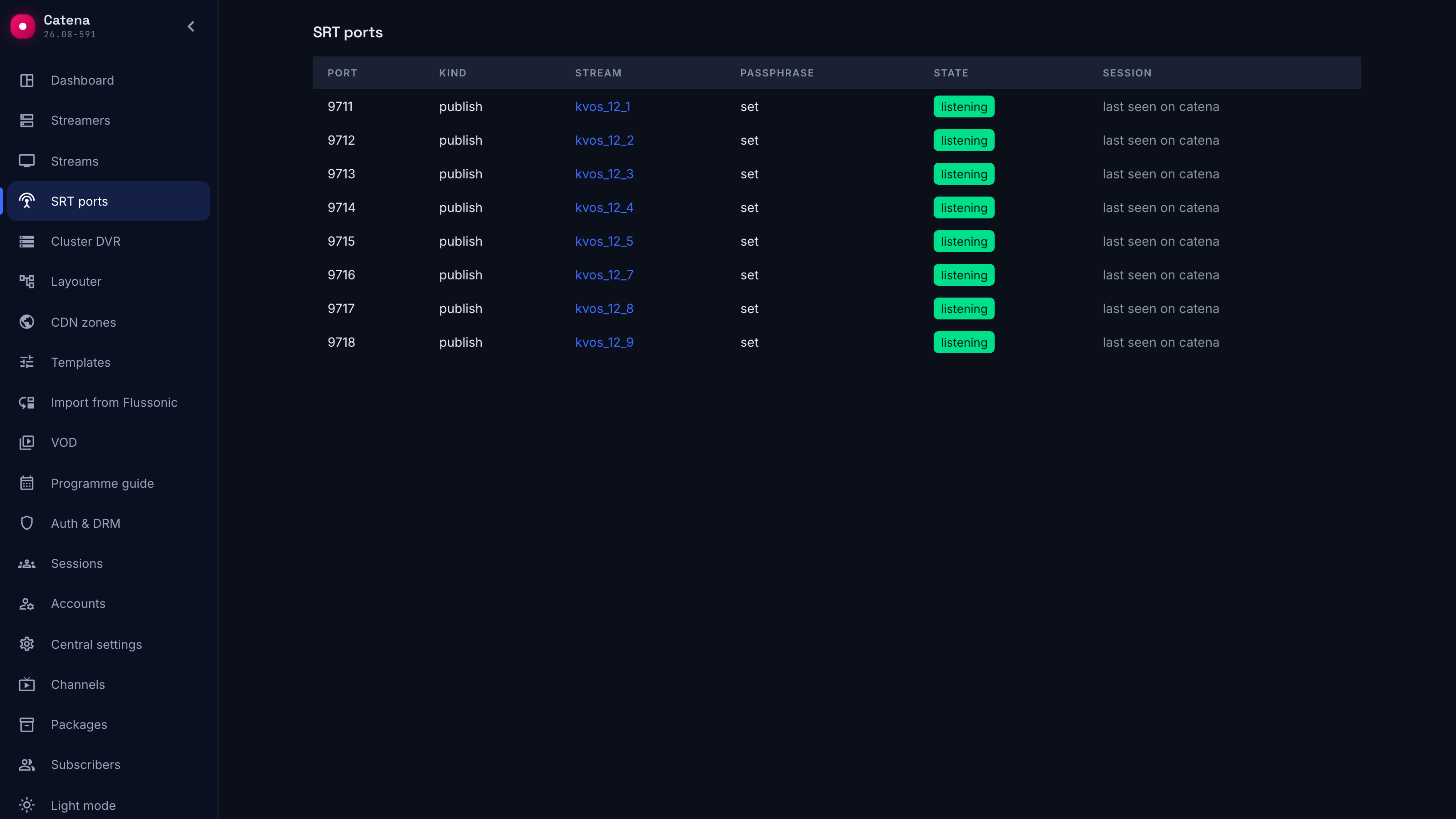Go to the Streamers page

click(x=109, y=121)
